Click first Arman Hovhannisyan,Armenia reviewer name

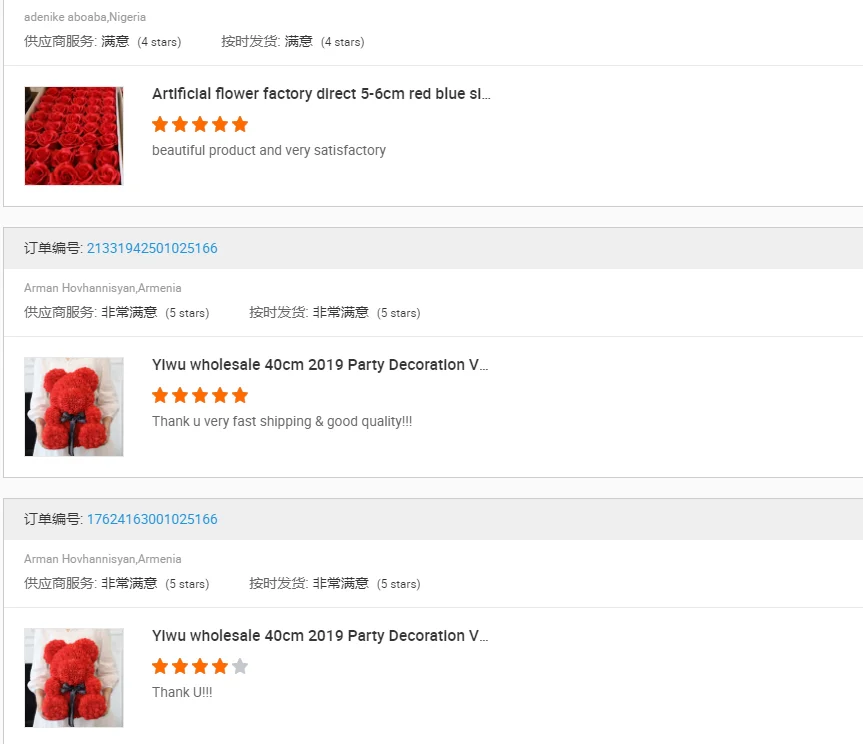point(102,288)
